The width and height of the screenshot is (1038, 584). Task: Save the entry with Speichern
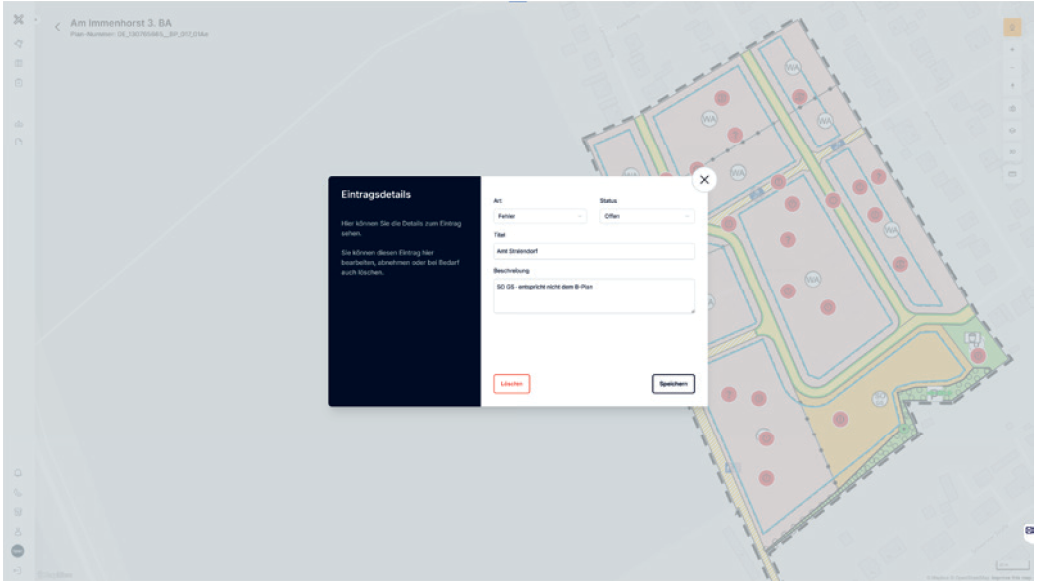pos(673,384)
